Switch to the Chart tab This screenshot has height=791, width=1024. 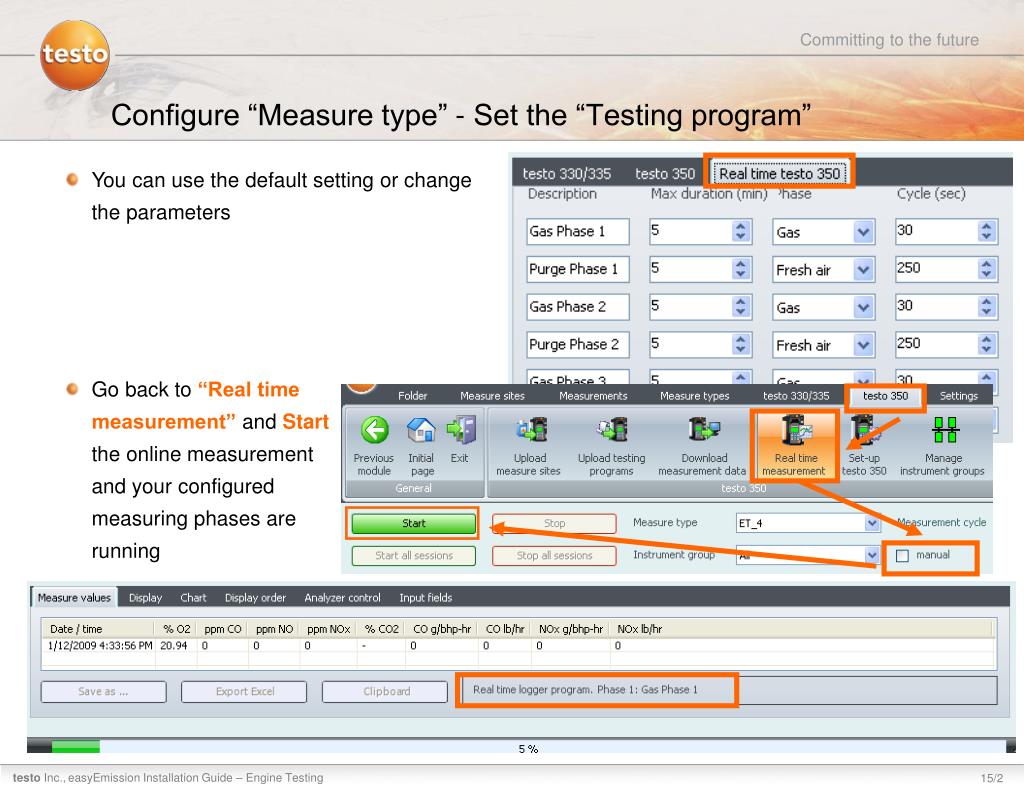(193, 598)
